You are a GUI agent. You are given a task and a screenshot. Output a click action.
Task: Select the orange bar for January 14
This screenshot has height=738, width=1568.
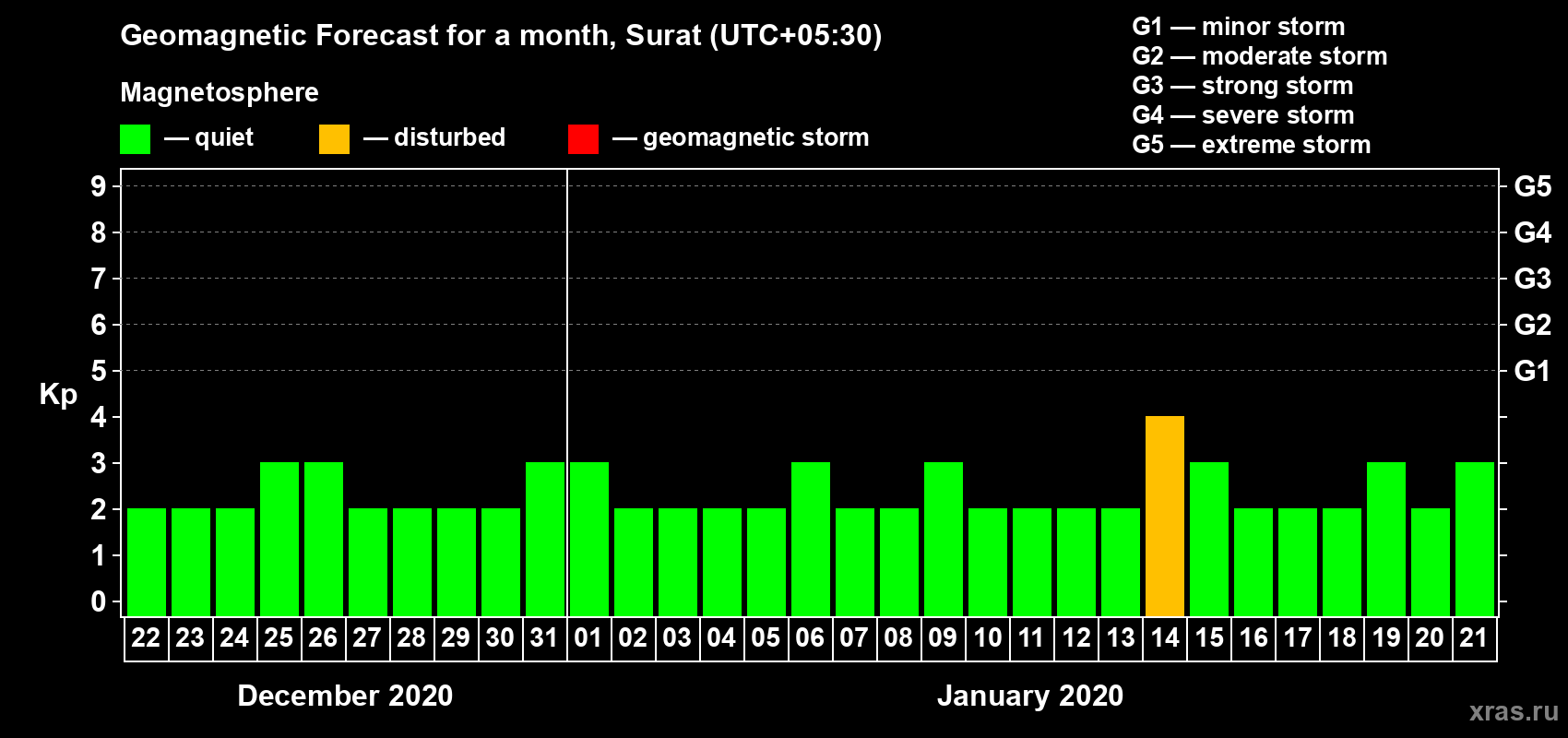pos(1165,516)
